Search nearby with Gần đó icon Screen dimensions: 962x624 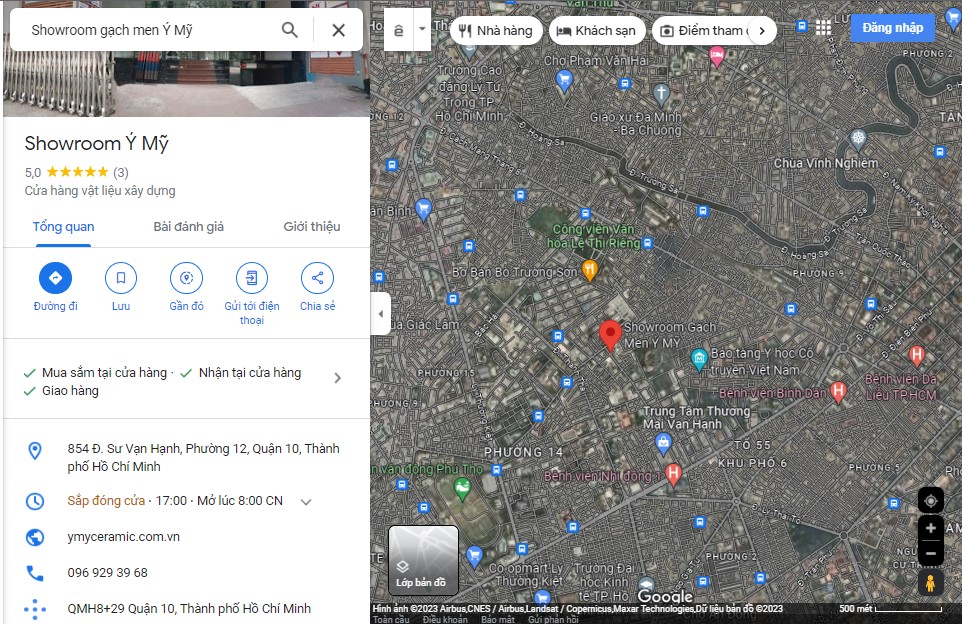pos(187,278)
